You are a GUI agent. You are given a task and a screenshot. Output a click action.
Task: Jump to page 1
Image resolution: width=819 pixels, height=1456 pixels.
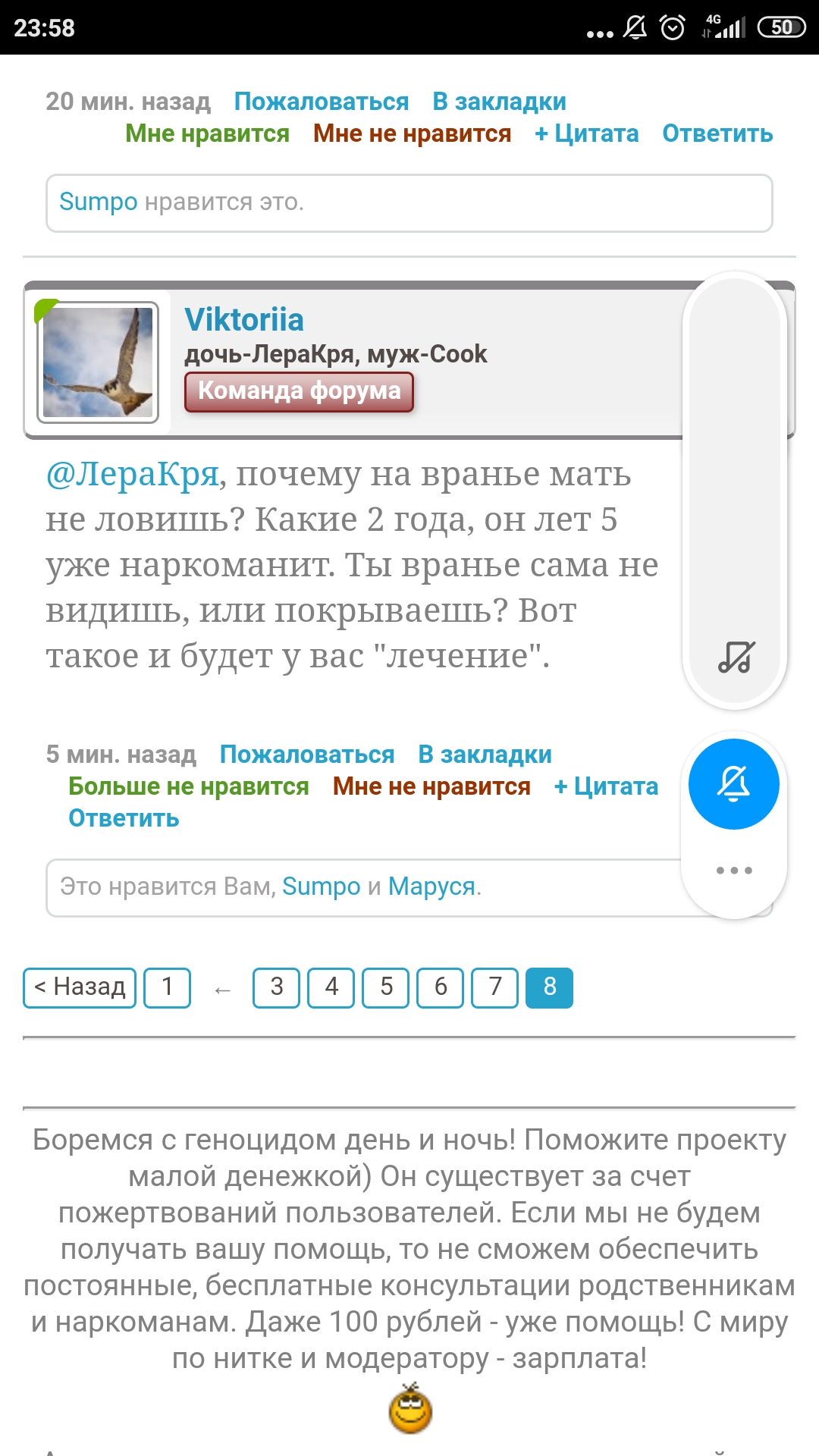[x=167, y=987]
